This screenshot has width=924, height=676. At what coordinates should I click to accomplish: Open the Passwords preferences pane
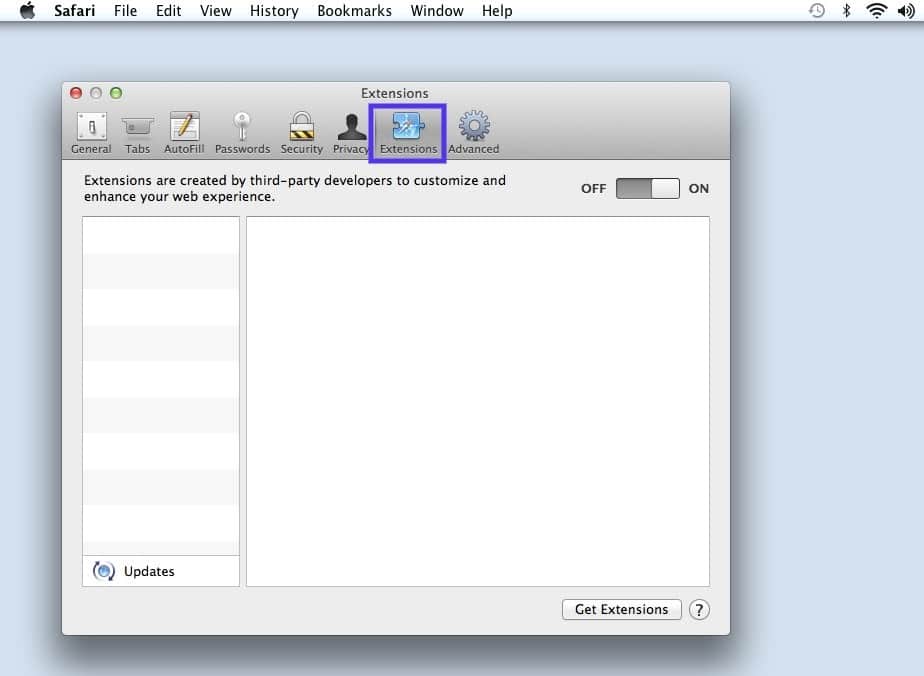242,130
